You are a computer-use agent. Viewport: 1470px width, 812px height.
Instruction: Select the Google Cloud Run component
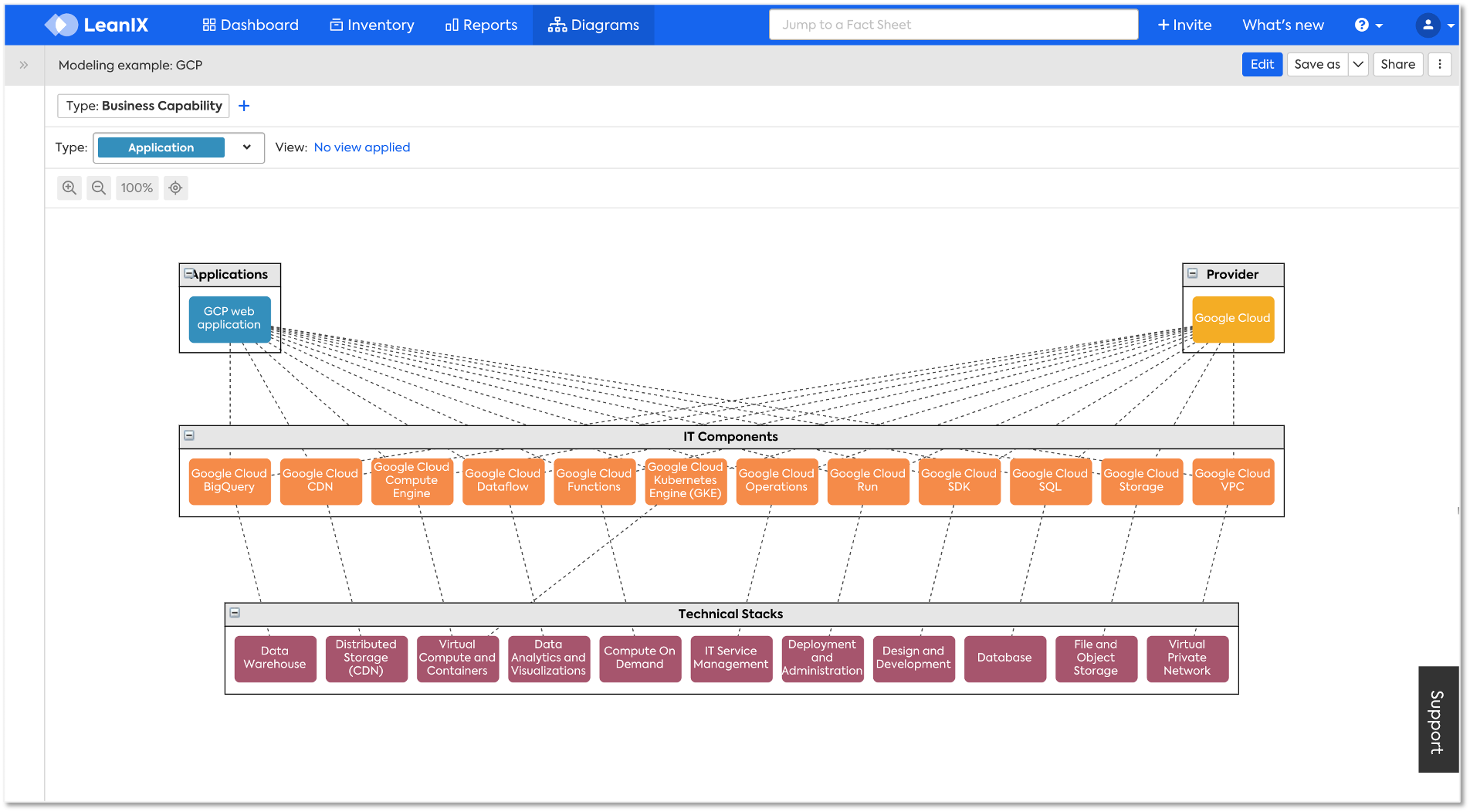[x=868, y=481]
